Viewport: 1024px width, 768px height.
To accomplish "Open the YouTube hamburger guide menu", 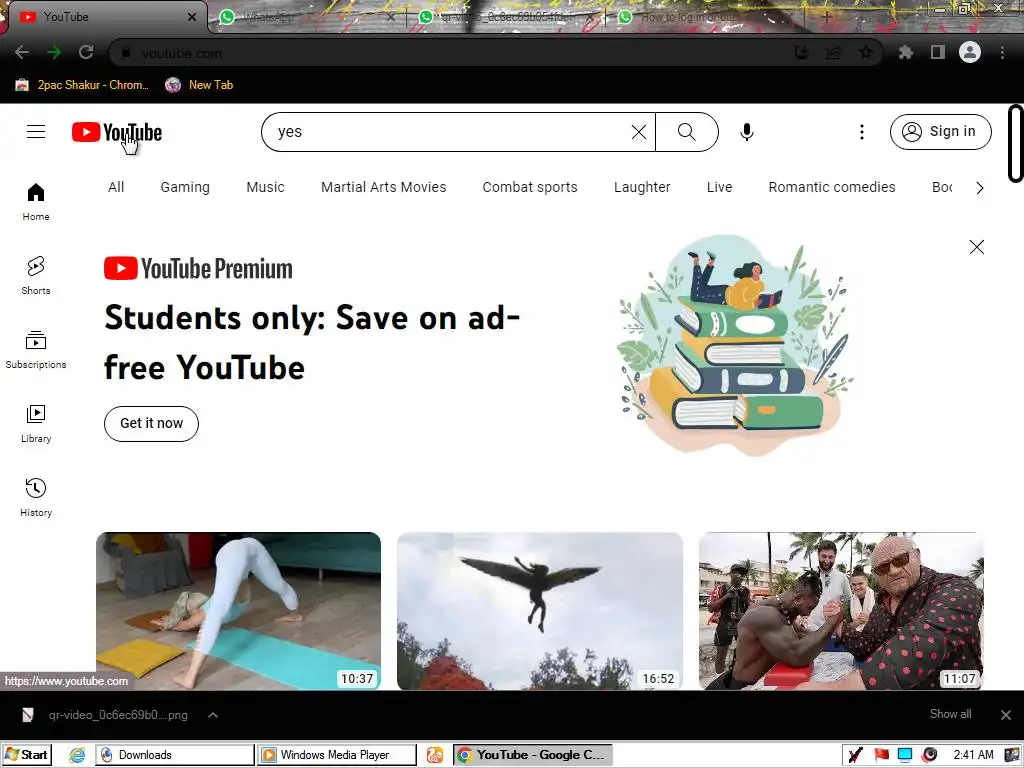I will click(x=36, y=132).
